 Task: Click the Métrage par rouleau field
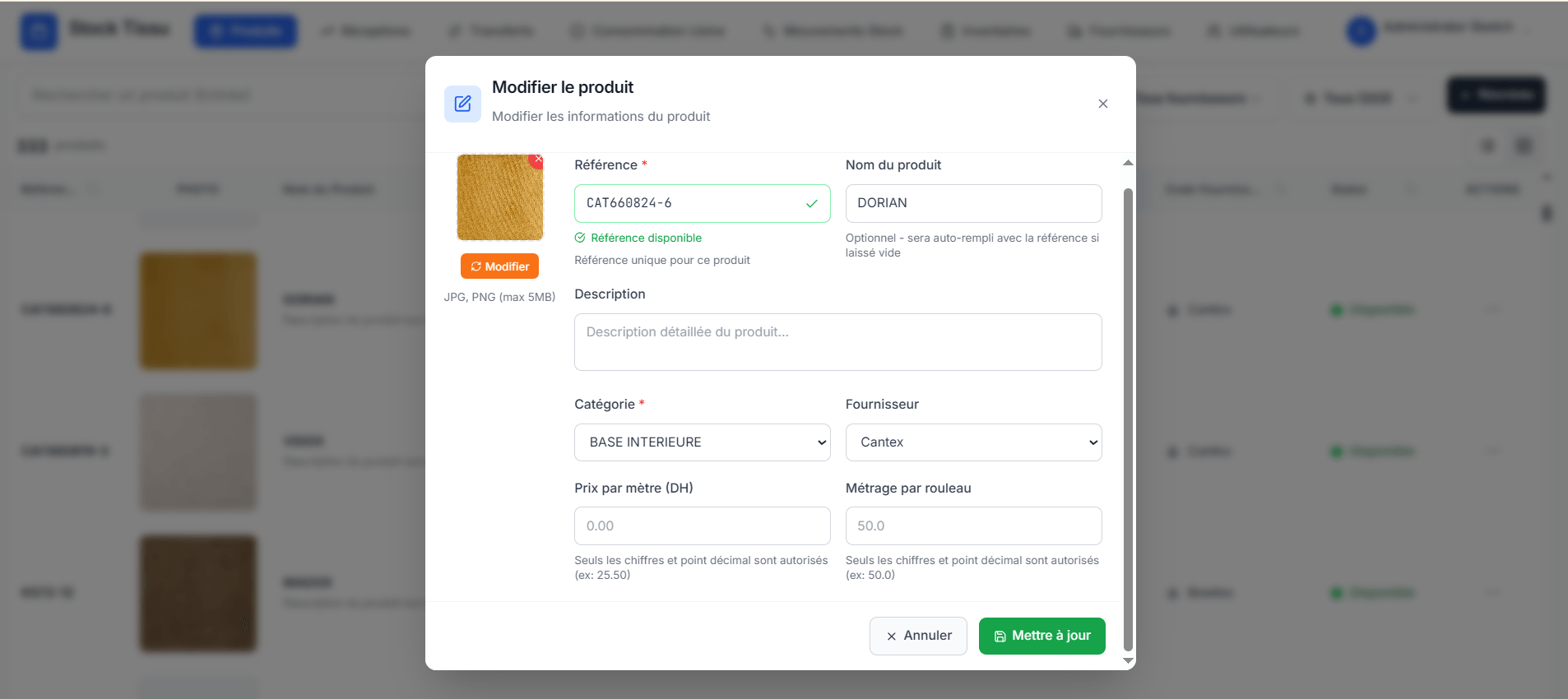[972, 526]
